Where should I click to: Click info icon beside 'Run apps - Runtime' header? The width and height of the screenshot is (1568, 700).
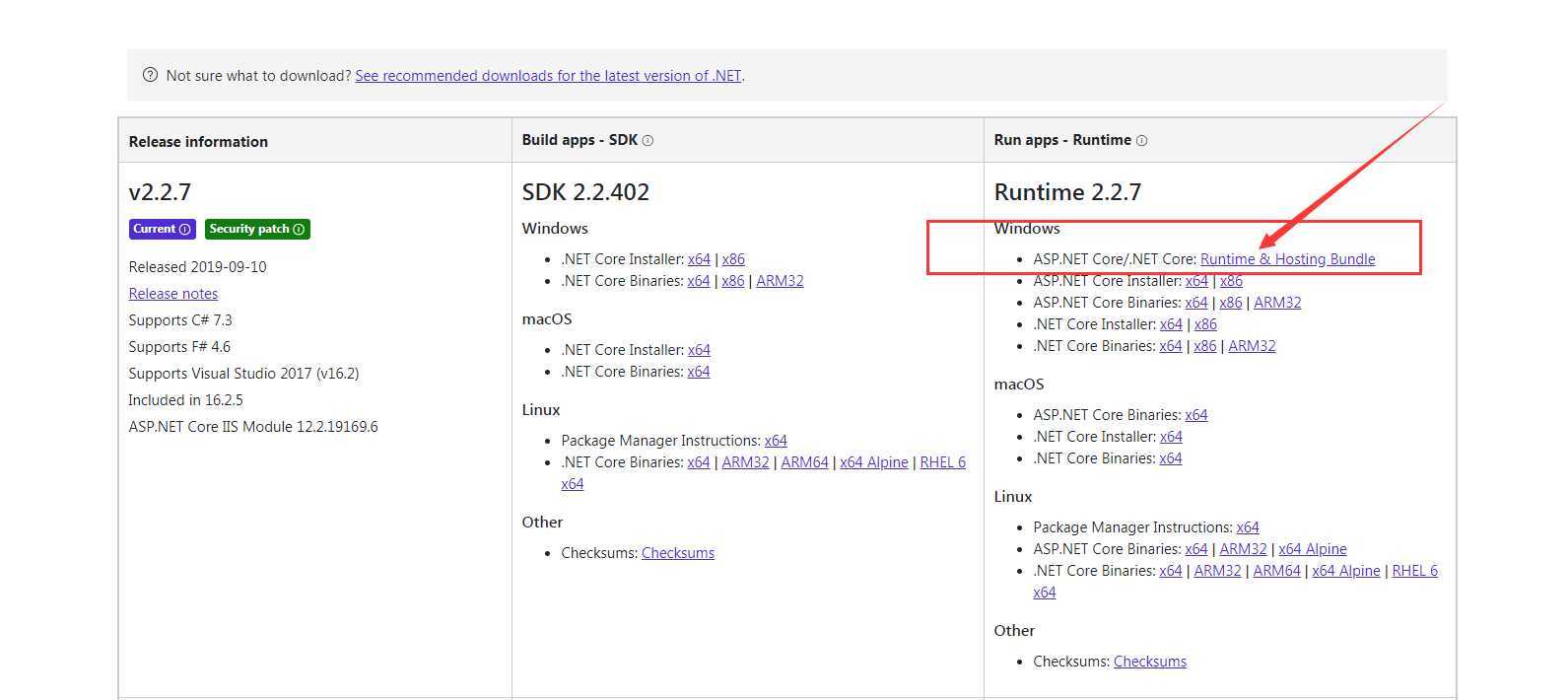pos(1141,141)
